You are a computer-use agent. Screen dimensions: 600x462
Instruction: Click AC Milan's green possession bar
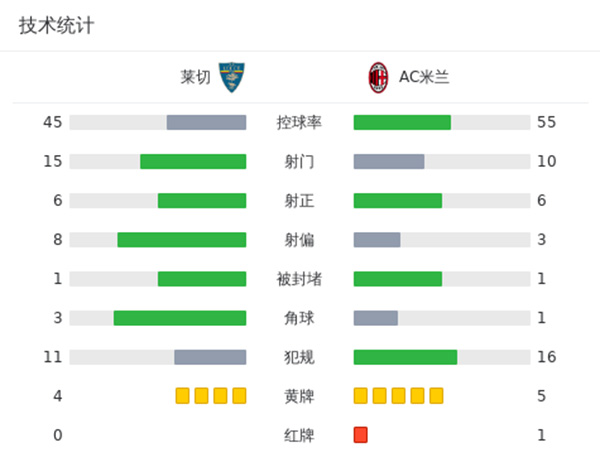(402, 122)
